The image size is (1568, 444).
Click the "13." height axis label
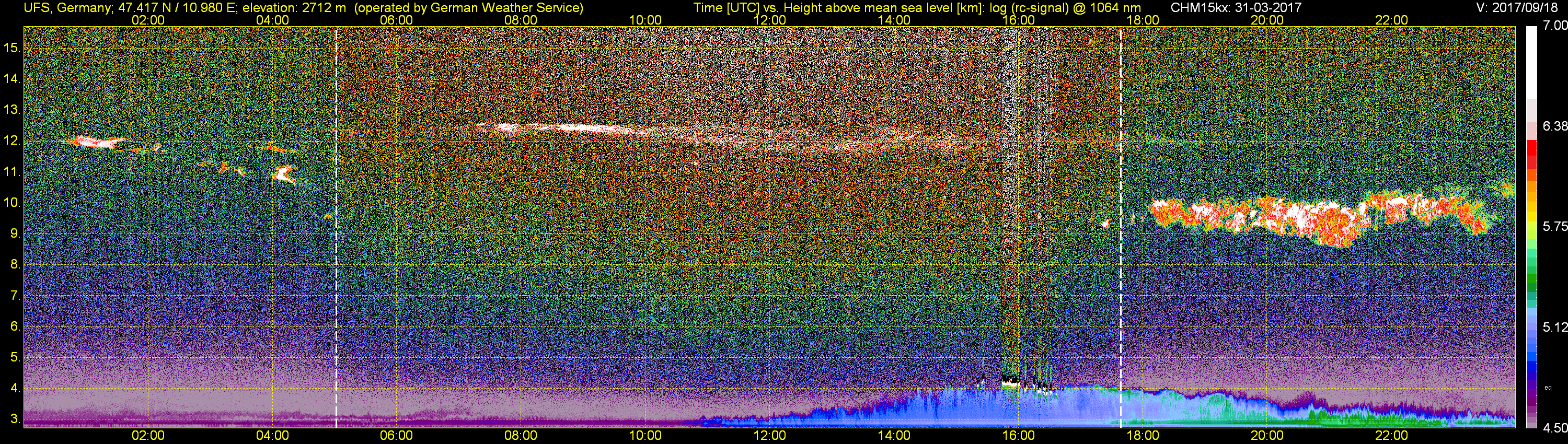click(x=11, y=110)
